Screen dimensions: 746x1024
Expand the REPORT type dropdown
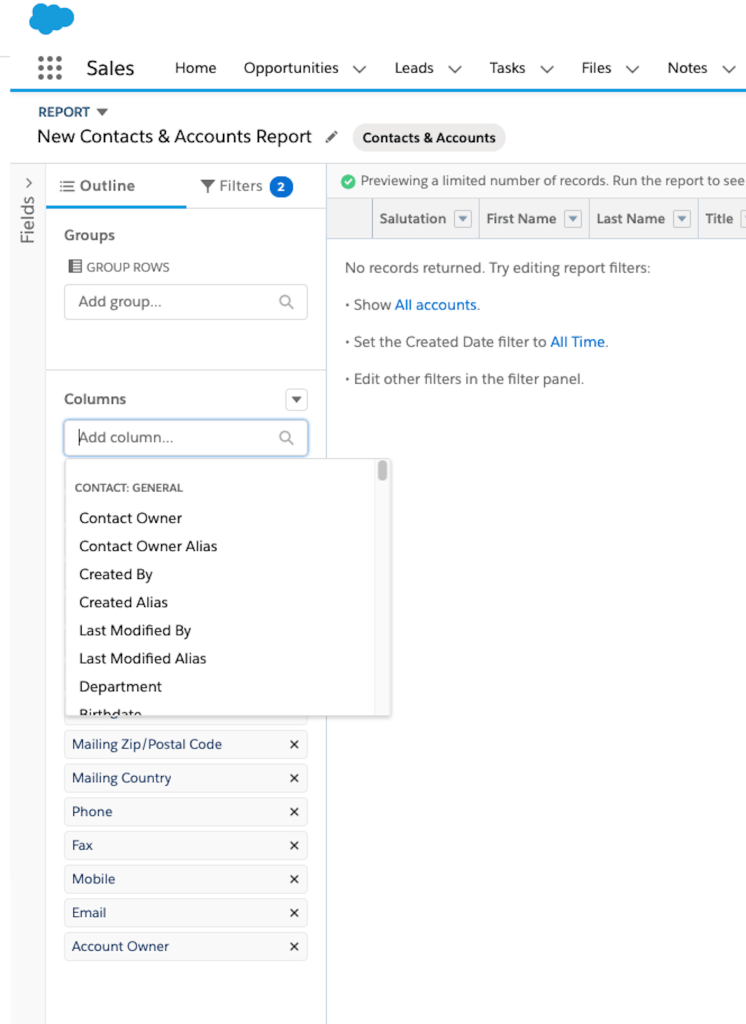(102, 112)
